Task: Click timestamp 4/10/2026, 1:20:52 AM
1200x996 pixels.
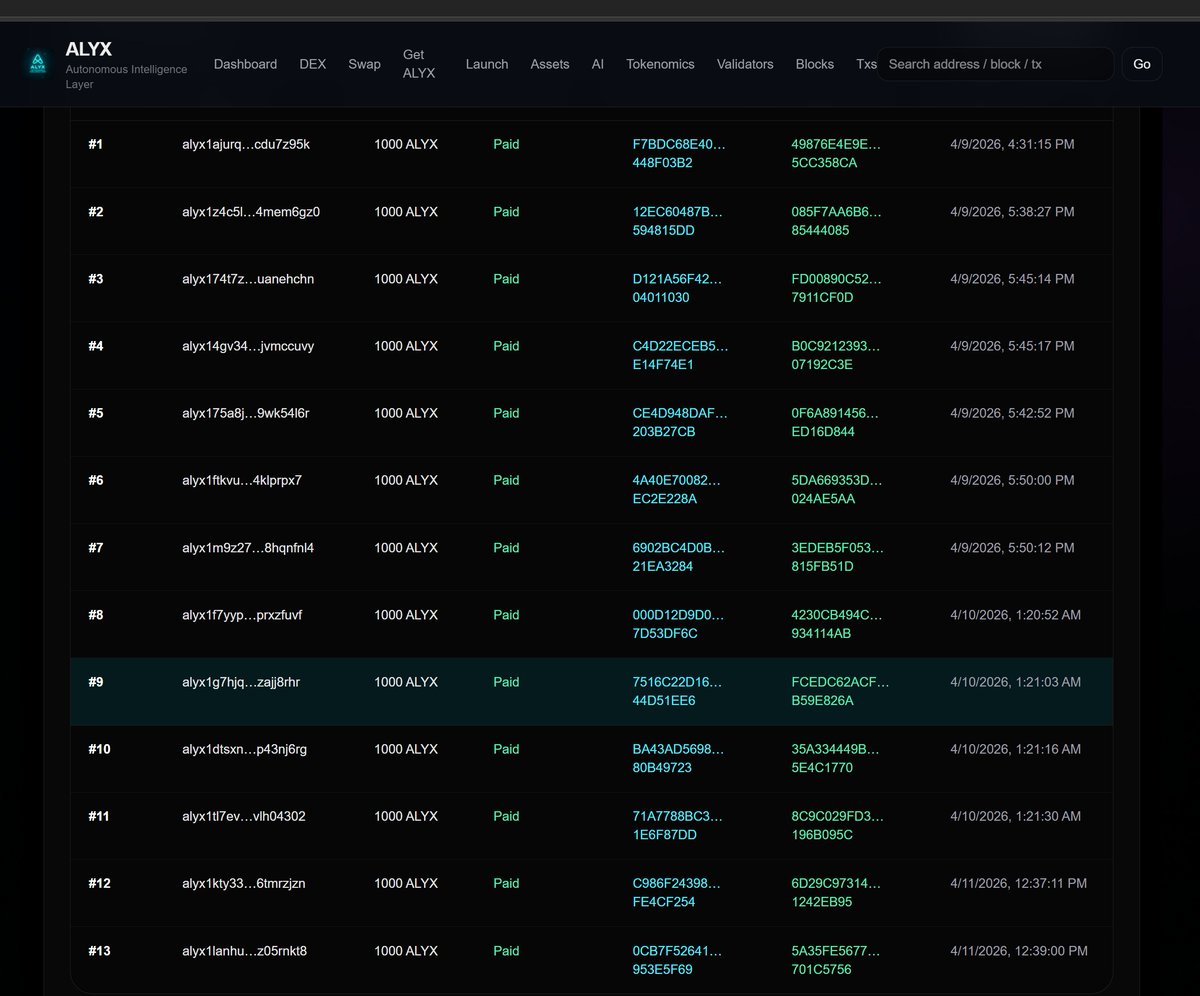Action: 1015,615
